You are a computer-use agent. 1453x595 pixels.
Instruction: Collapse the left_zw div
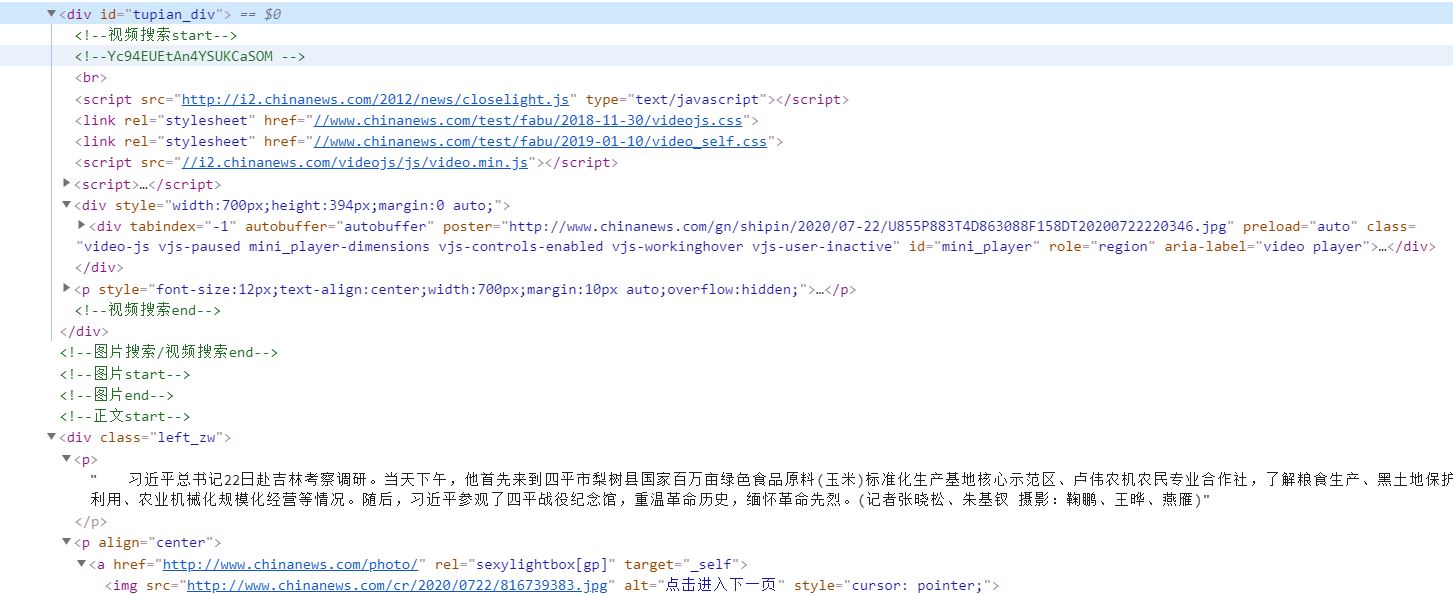pyautogui.click(x=51, y=438)
